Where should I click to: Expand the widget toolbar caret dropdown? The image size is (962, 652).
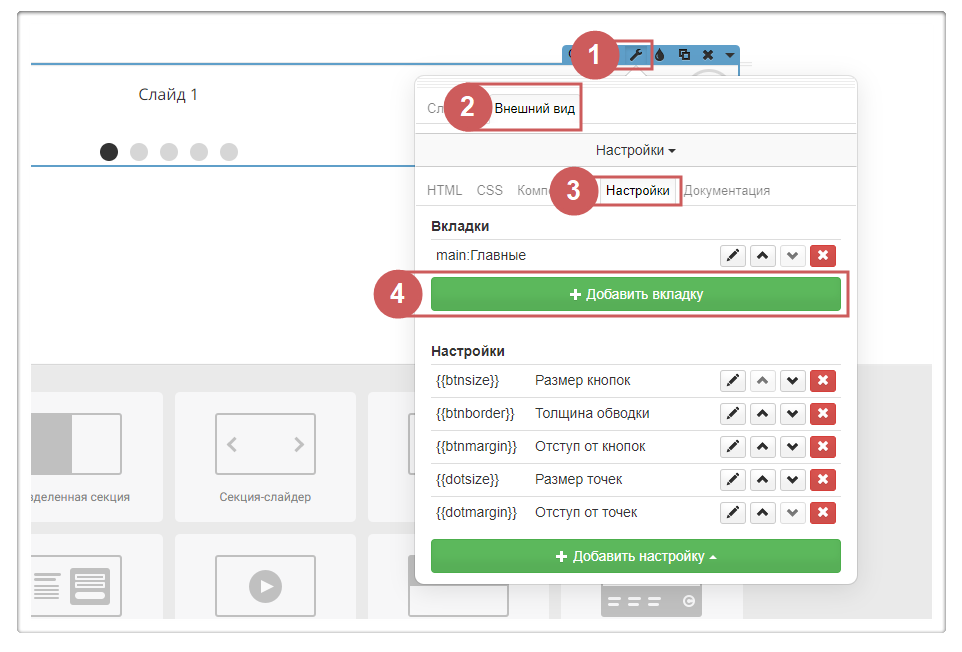coord(730,54)
